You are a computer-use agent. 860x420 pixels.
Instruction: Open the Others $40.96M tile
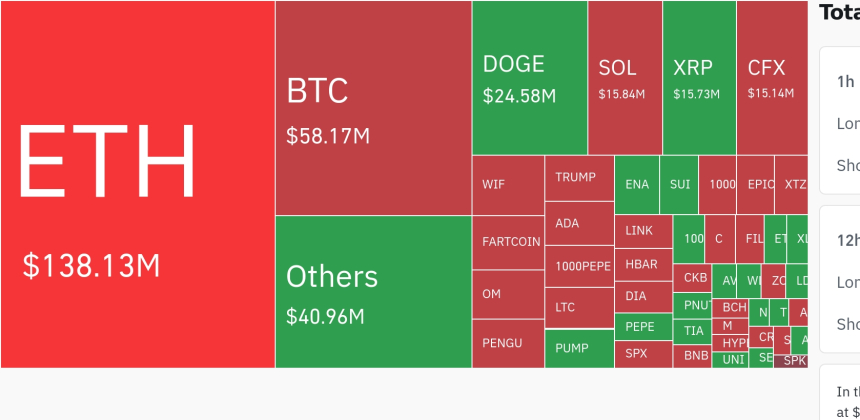coord(374,292)
